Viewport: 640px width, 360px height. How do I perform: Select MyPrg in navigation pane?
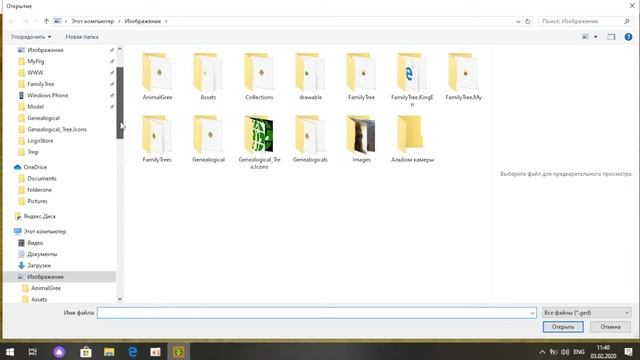[x=36, y=61]
